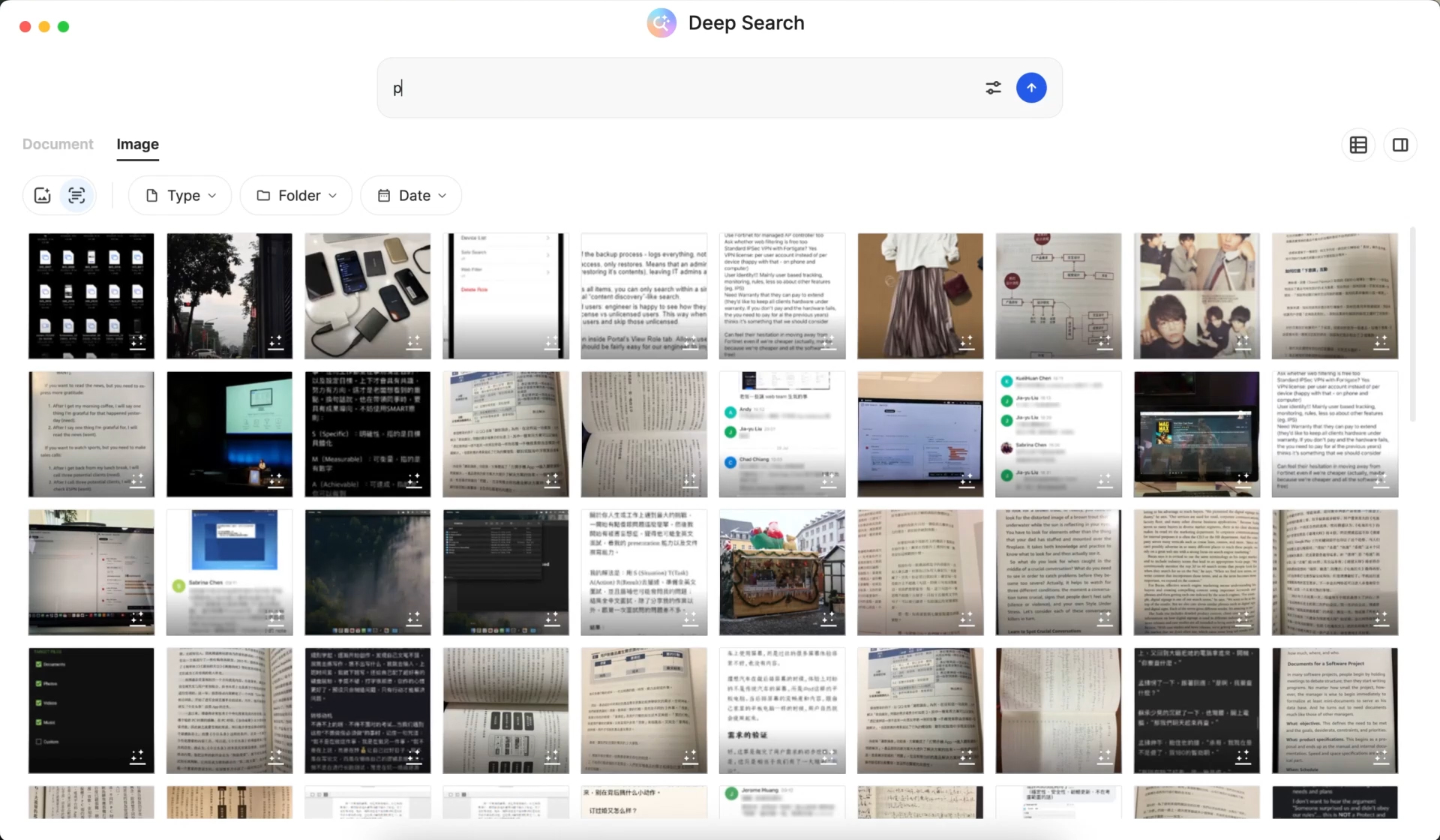Screen dimensions: 1440x840
Task: Click find-similar sparkle icon on flowchart thumbnail
Action: (x=1105, y=342)
